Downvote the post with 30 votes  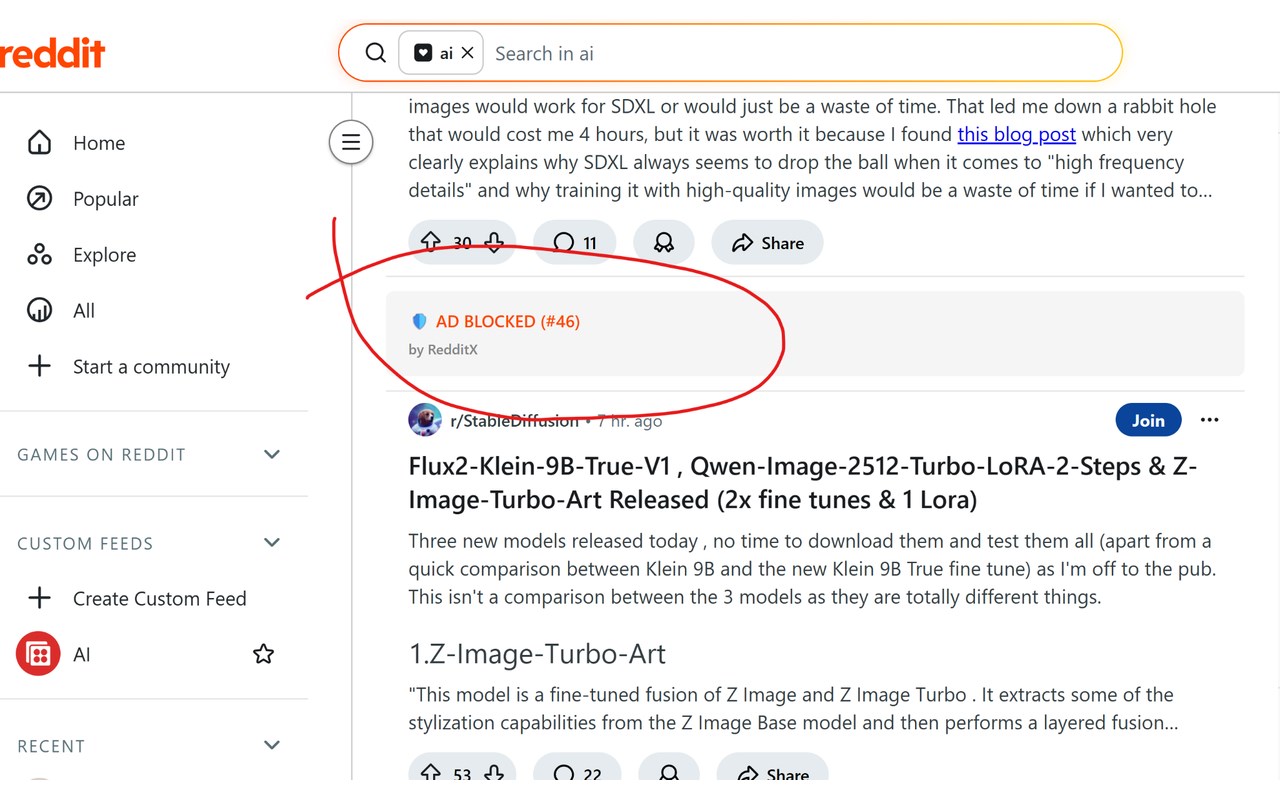point(494,242)
